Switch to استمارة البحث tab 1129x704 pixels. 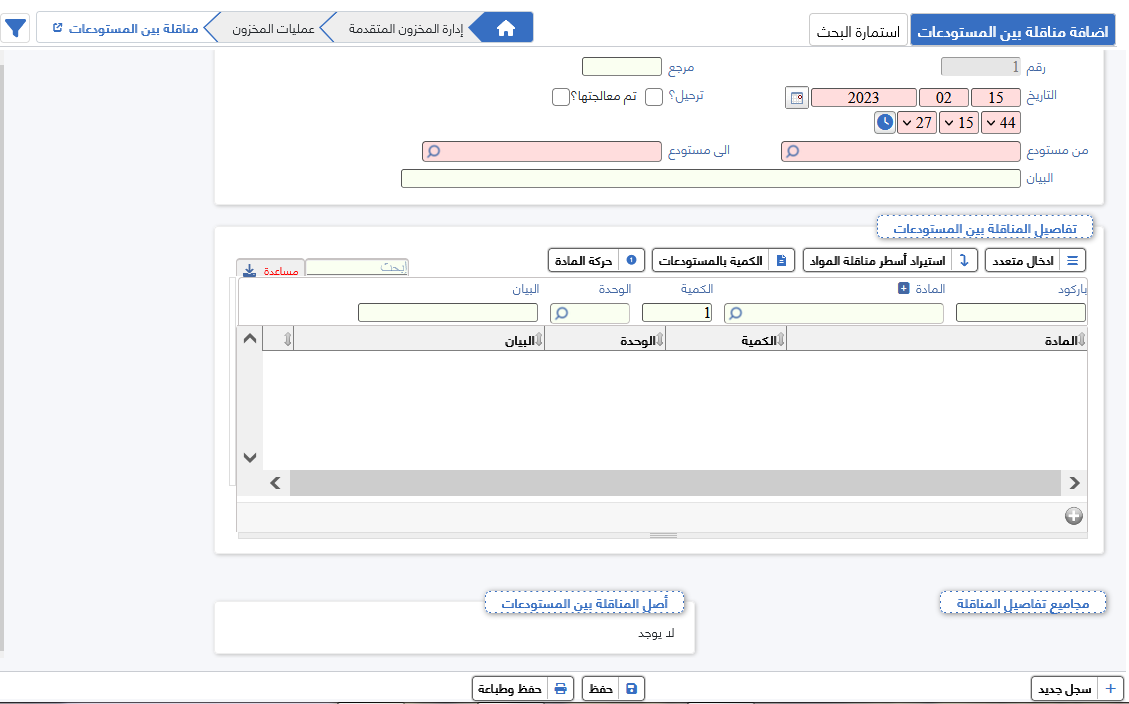pos(857,31)
